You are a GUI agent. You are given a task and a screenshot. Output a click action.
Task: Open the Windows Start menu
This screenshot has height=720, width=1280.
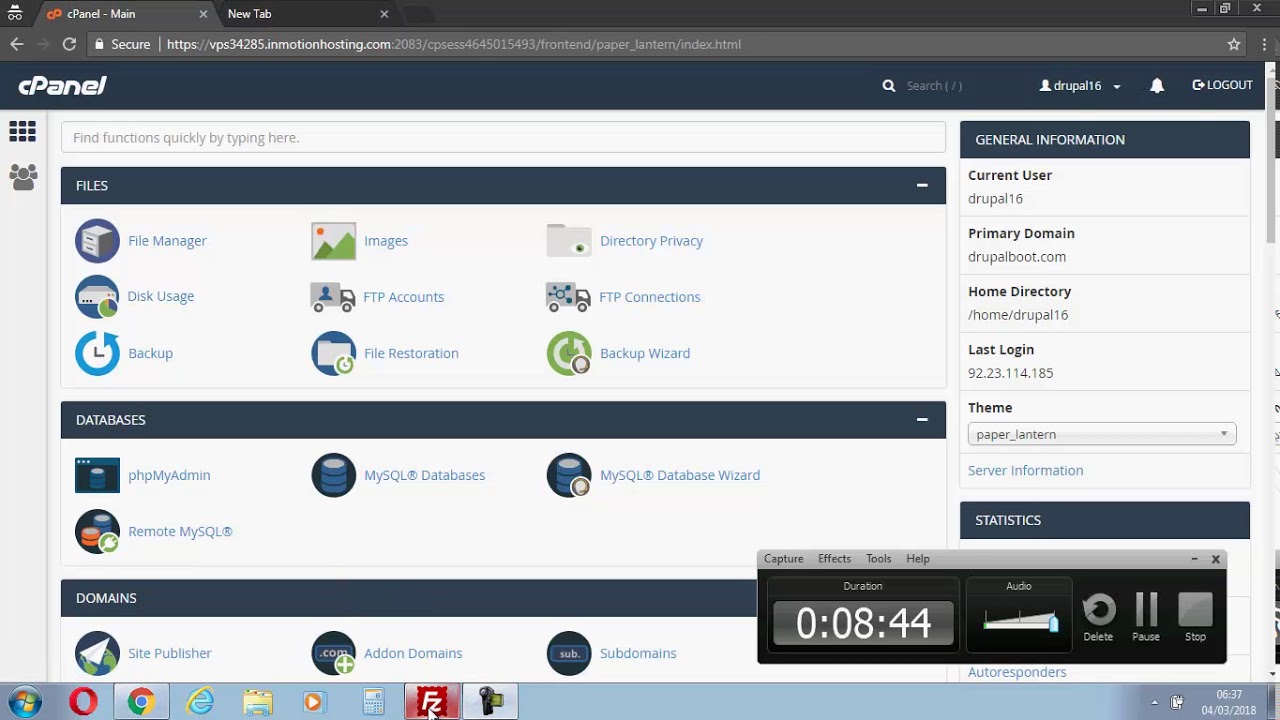(24, 702)
